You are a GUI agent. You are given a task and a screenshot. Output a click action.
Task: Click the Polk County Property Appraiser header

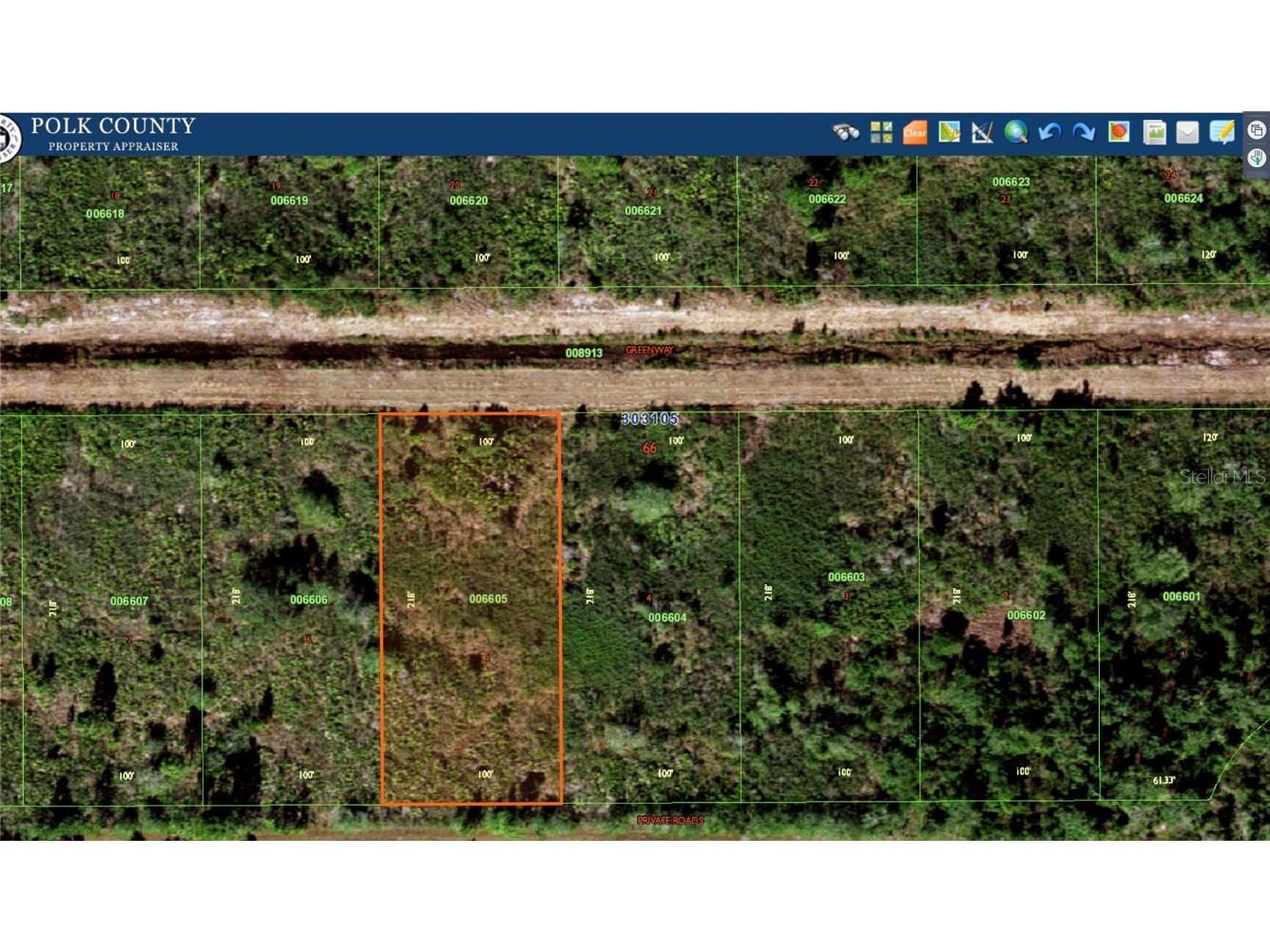click(x=111, y=134)
